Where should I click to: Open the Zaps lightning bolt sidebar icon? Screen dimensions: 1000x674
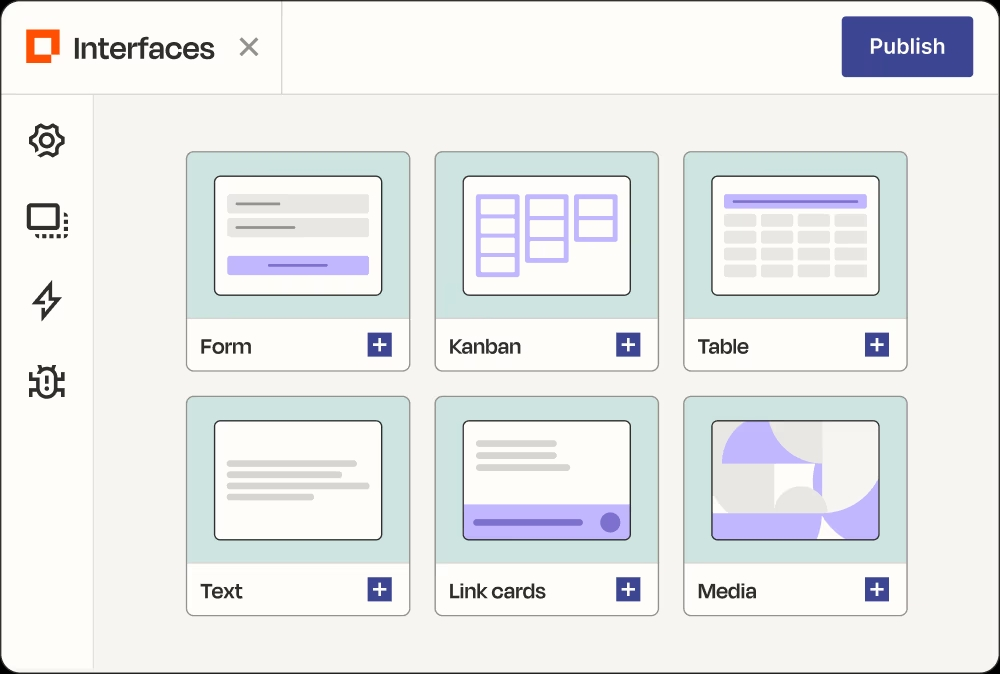(x=46, y=301)
